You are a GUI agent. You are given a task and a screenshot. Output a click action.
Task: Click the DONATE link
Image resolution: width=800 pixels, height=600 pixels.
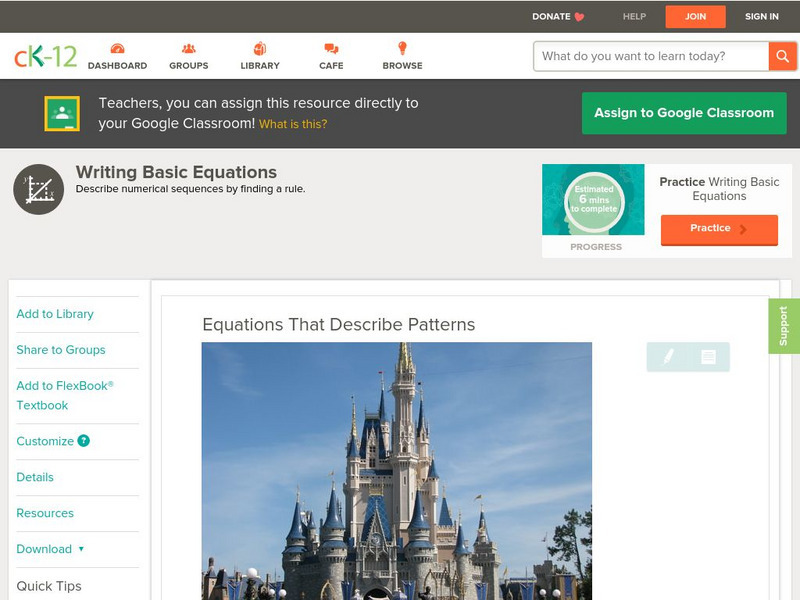tap(551, 17)
